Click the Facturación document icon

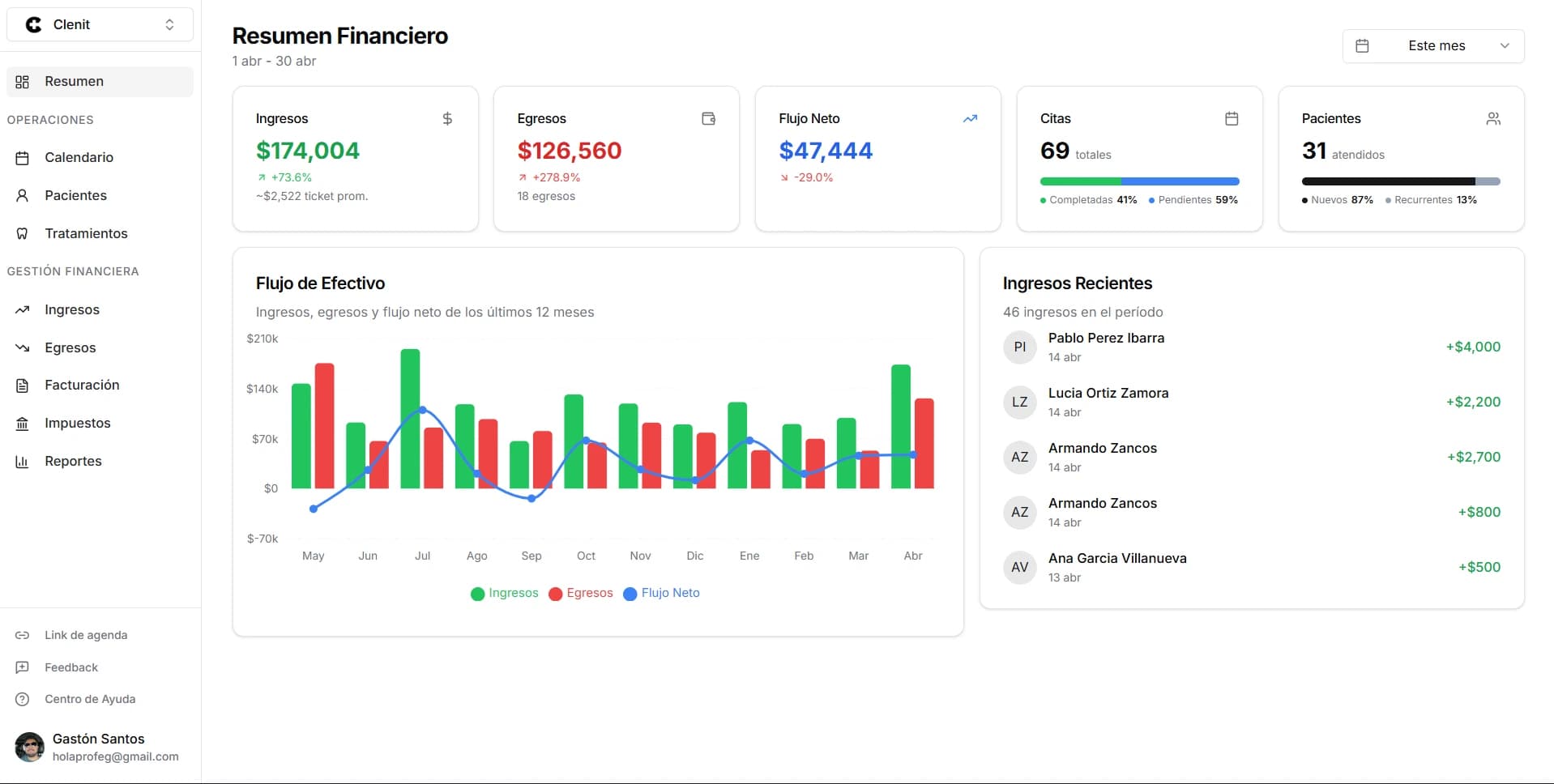point(23,386)
